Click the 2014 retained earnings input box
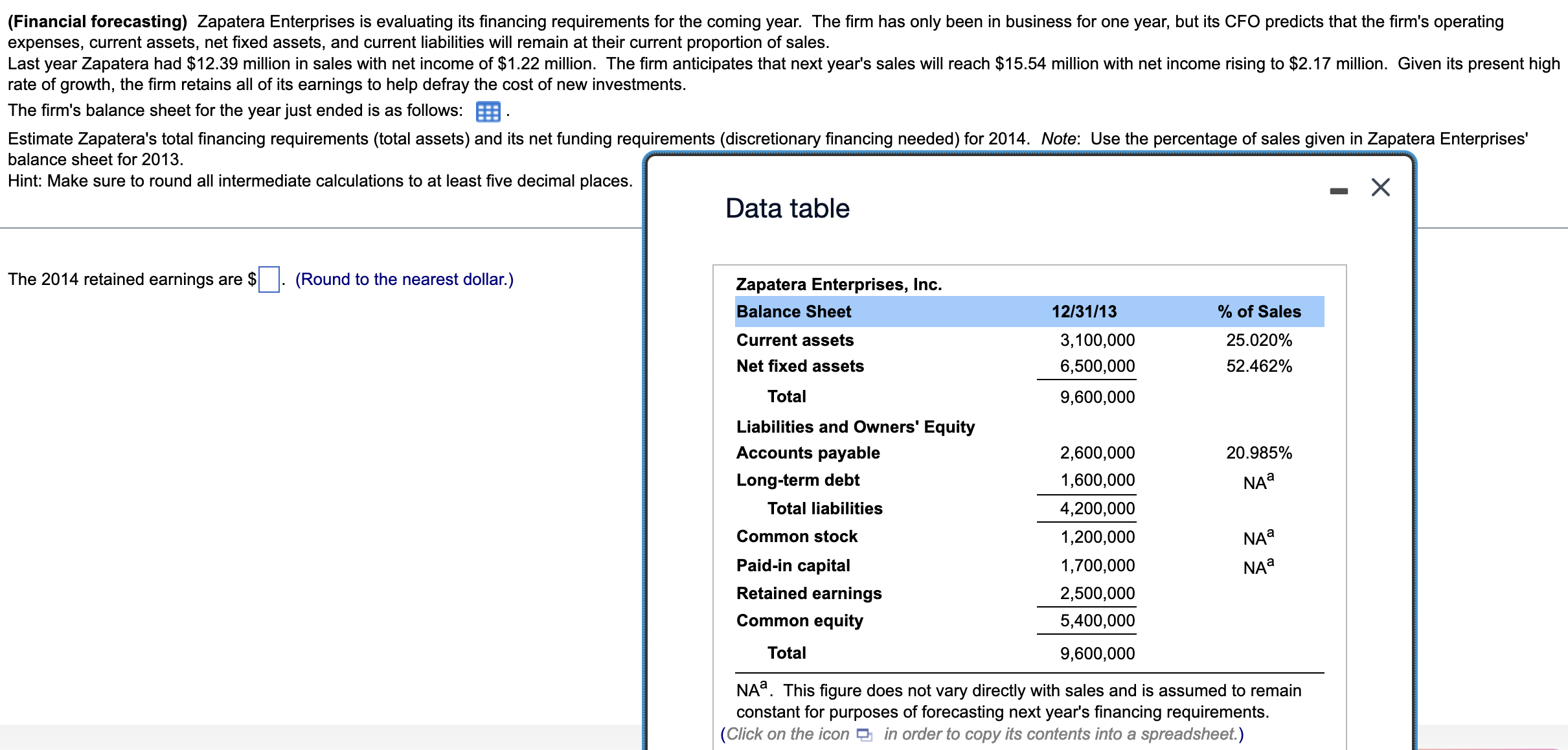Image resolution: width=1568 pixels, height=750 pixels. 269,280
